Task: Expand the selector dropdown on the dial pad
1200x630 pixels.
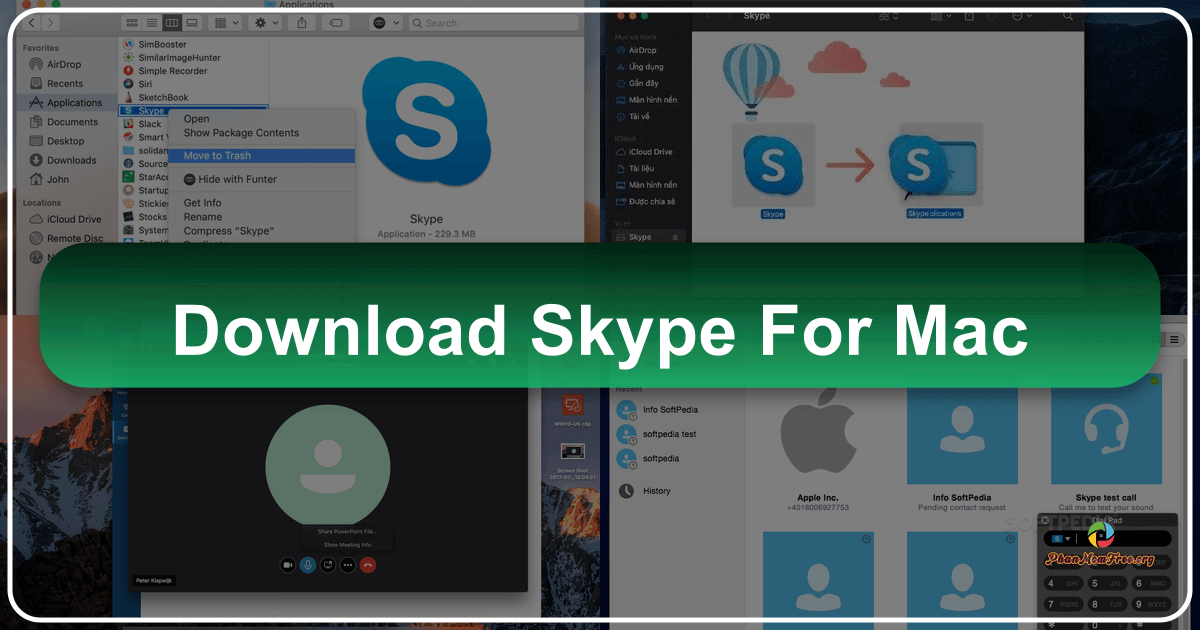Action: 1067,538
